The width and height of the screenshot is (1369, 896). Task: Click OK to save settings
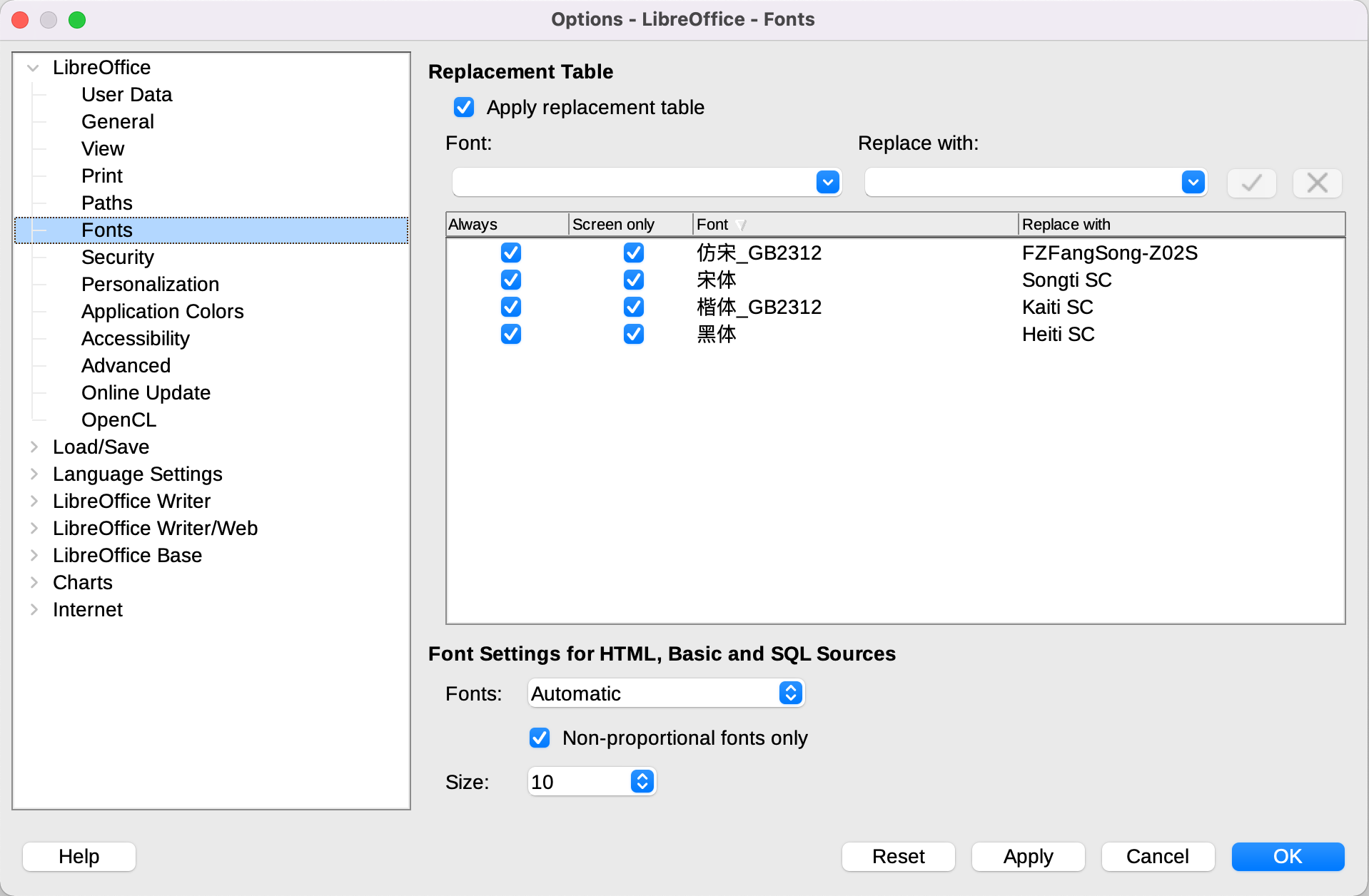click(x=1287, y=856)
